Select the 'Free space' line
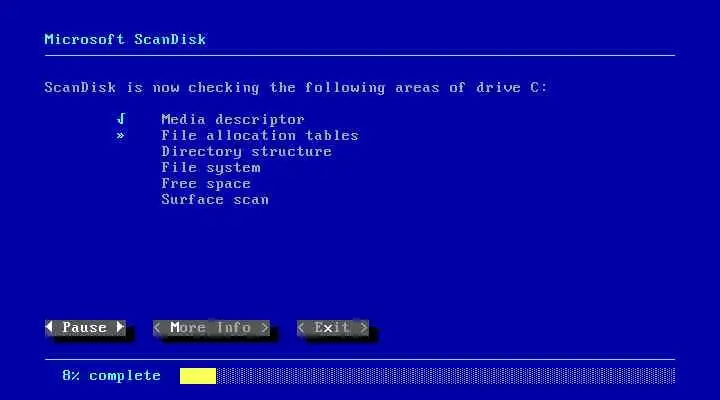Screen dimensions: 720x400 206,184
